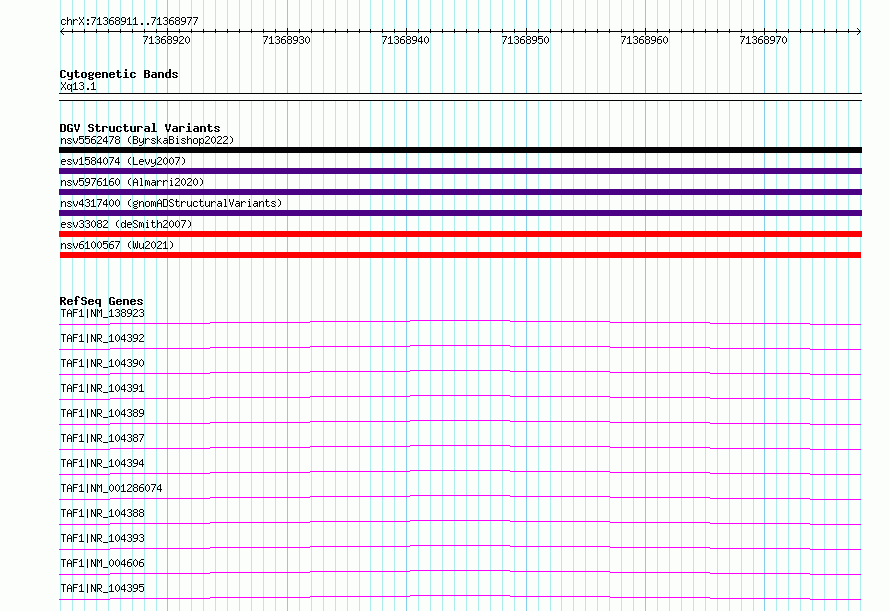Click the red esv33082 variant bar

460,234
